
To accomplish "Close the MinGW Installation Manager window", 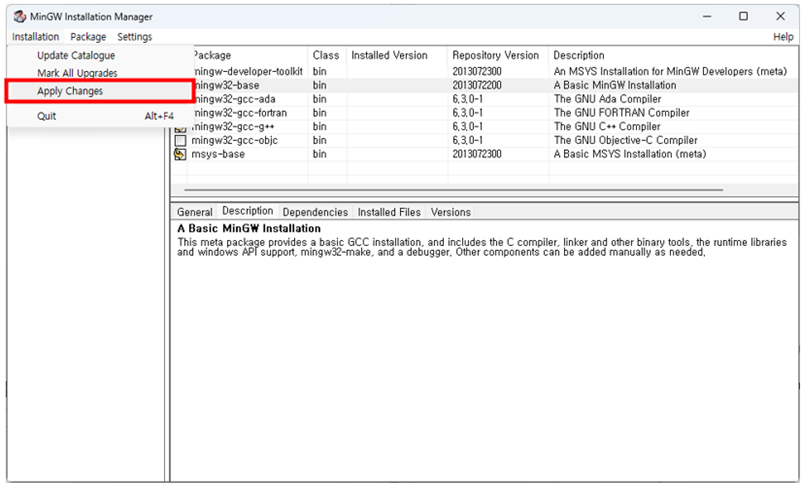I will [x=781, y=16].
